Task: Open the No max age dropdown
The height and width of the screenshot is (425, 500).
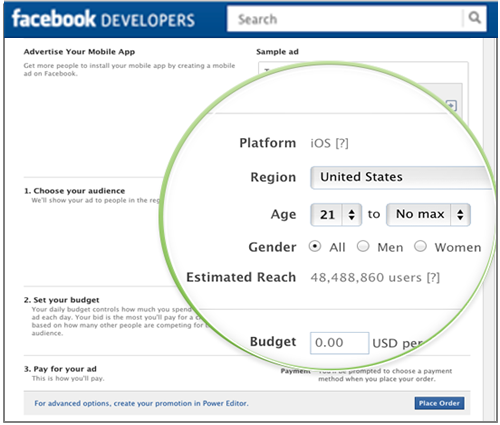Action: pyautogui.click(x=428, y=215)
